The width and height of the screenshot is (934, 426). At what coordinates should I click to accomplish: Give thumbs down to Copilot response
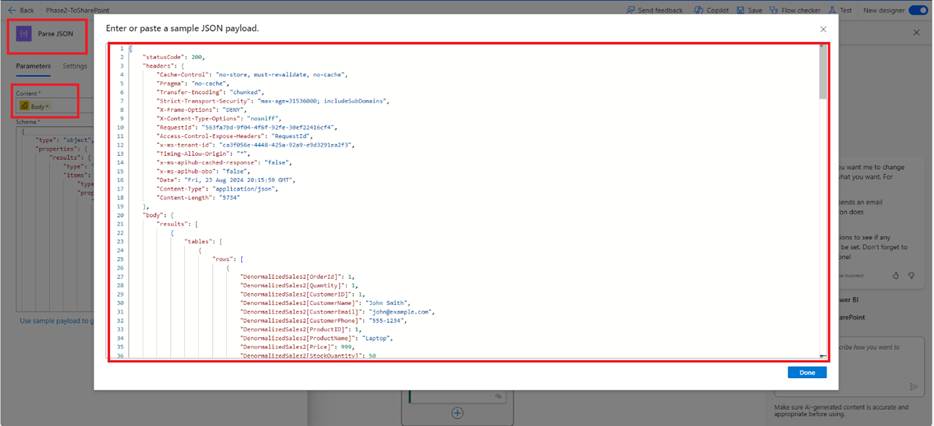[911, 275]
